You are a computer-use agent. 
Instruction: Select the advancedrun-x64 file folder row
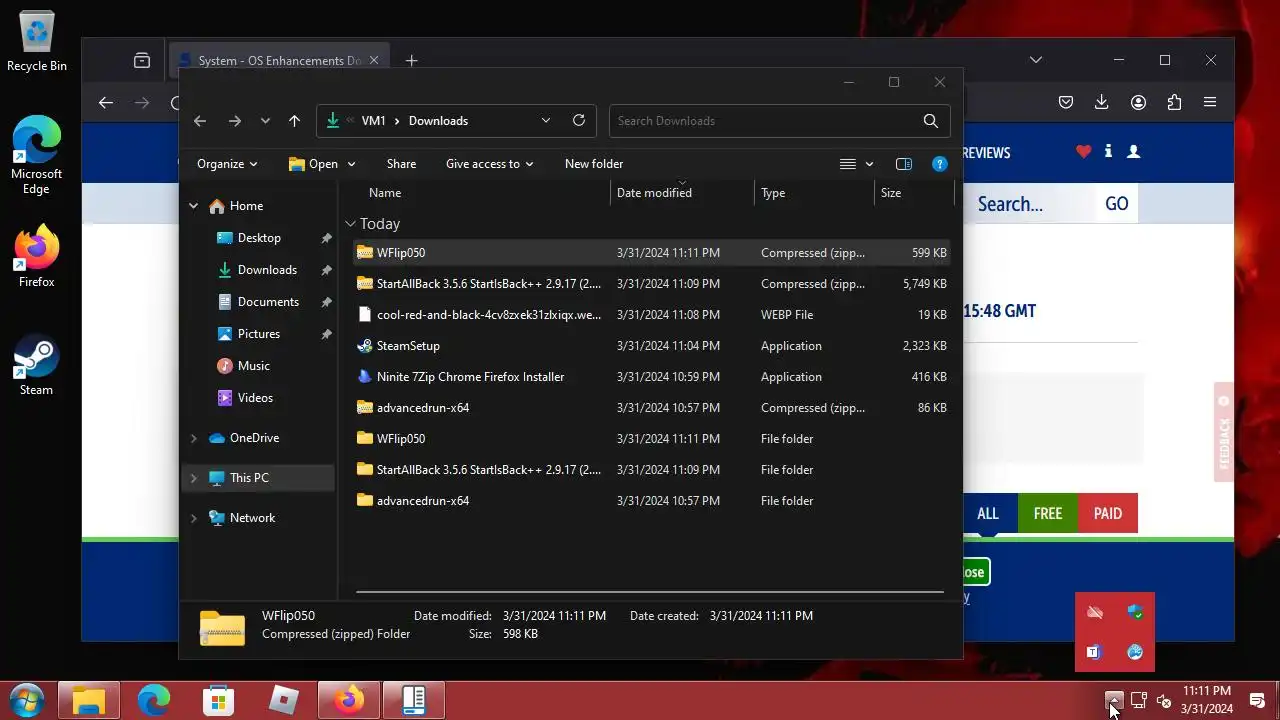pos(651,501)
